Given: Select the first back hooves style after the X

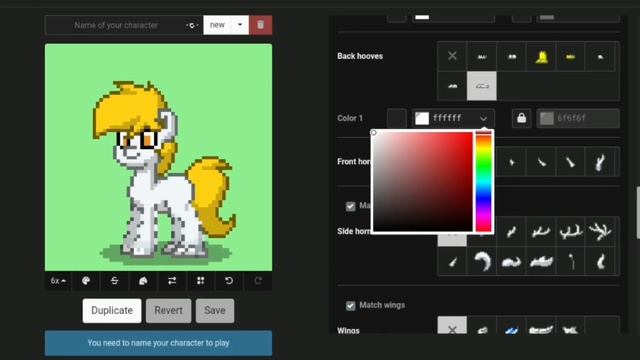Looking at the screenshot, I should [482, 56].
